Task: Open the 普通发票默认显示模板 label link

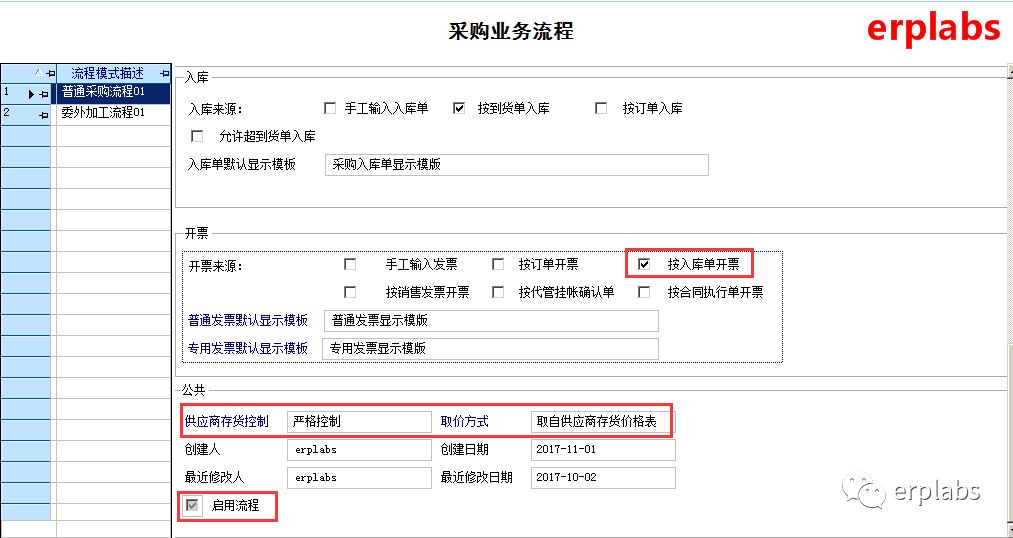Action: coord(248,320)
